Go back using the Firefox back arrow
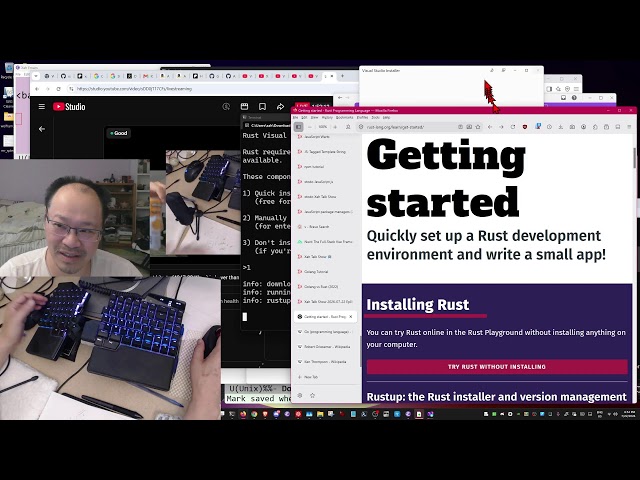Viewport: 640px width, 480px height. 490,127
